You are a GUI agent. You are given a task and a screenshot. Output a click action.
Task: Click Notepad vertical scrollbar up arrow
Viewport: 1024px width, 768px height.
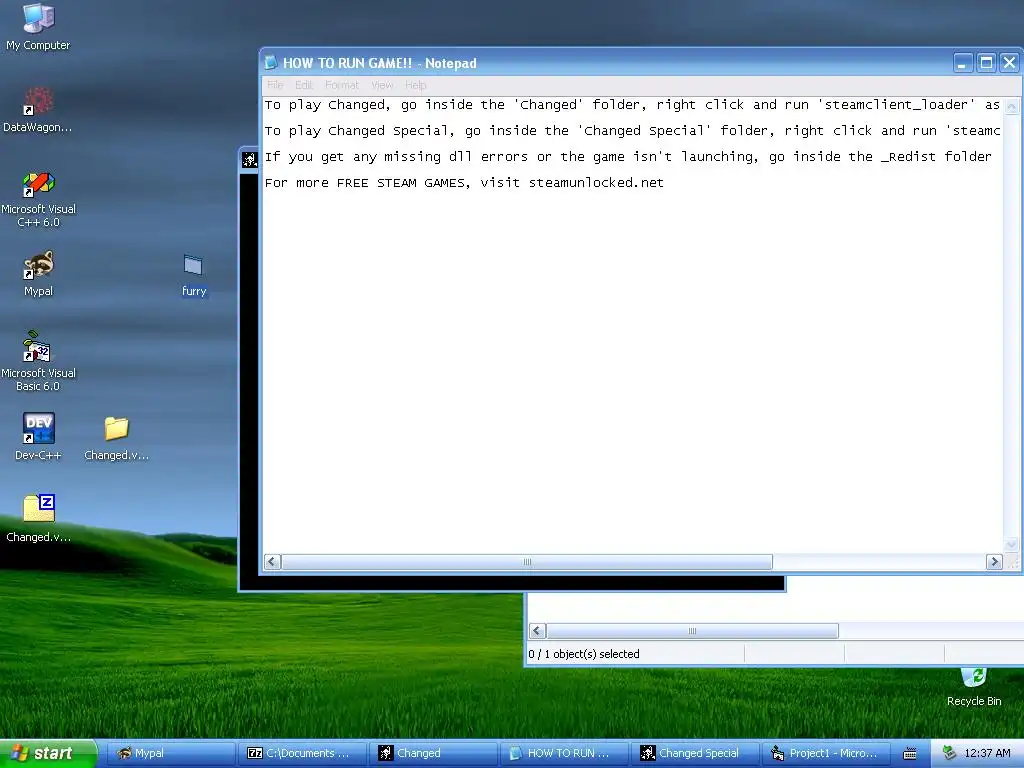(1012, 106)
